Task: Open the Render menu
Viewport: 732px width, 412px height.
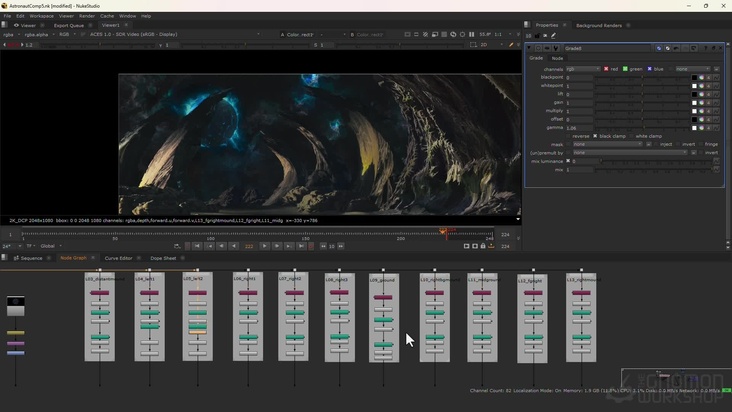Action: pos(87,16)
